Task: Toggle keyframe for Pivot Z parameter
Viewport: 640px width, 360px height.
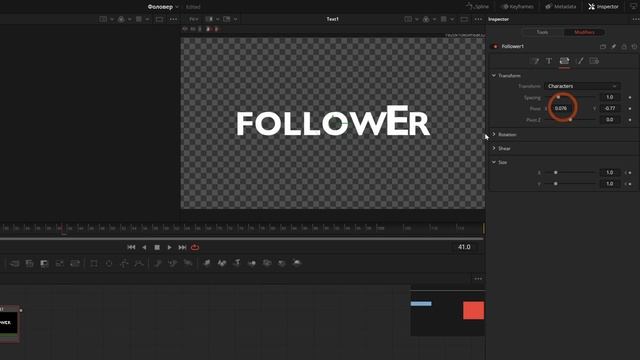Action: (630, 120)
